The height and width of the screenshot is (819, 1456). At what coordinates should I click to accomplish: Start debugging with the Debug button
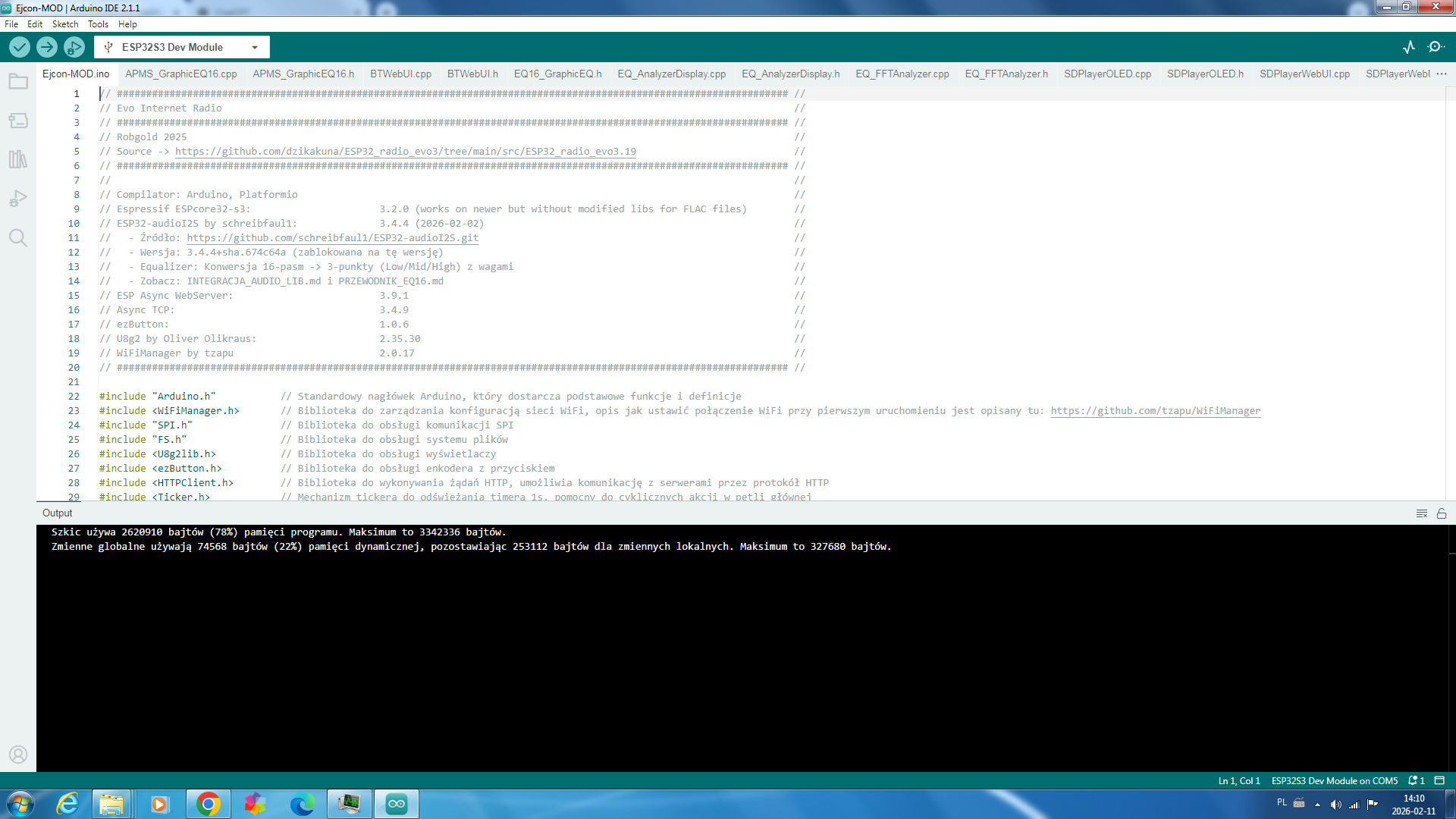click(74, 47)
